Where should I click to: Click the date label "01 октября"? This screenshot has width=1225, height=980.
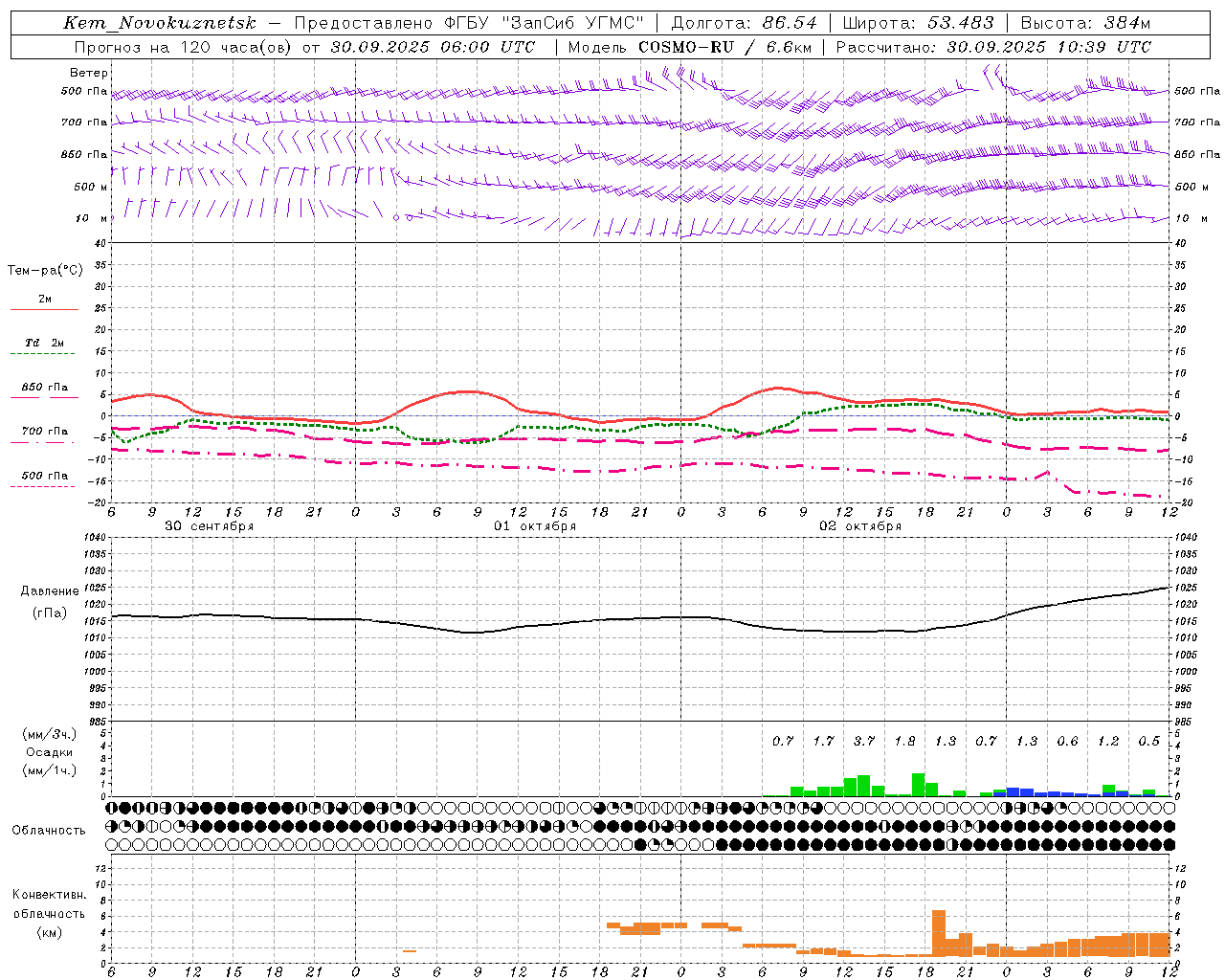[x=535, y=526]
